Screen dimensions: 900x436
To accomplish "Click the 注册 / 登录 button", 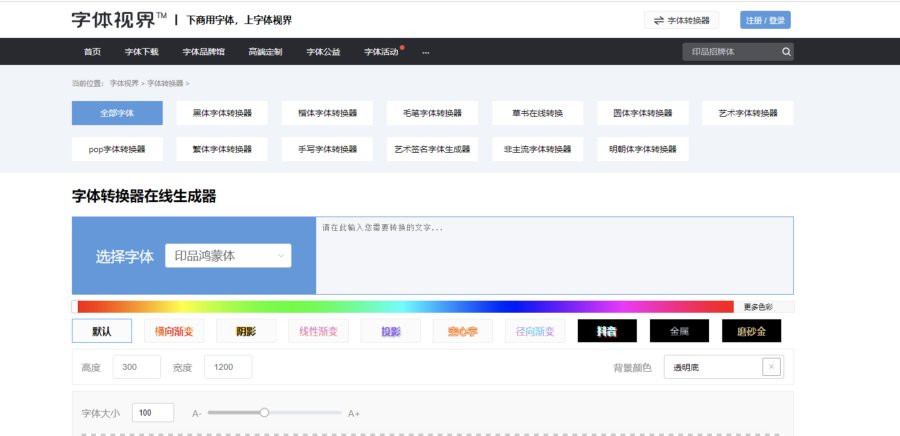I will pyautogui.click(x=765, y=20).
